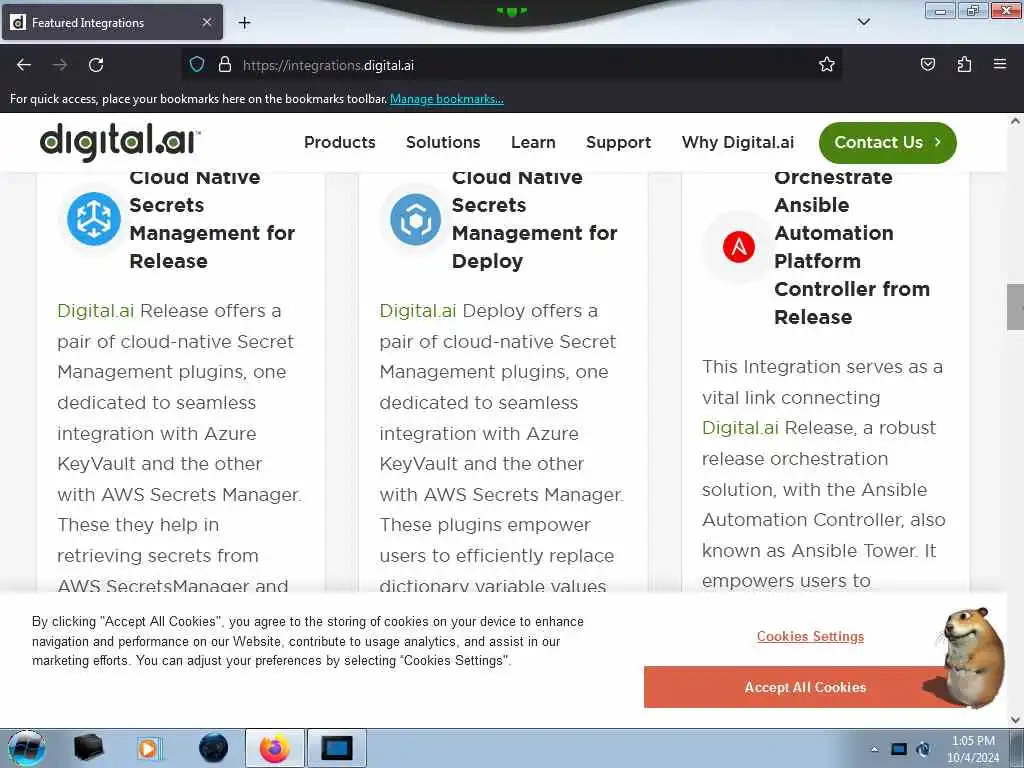Open the blue window taskbar app
This screenshot has width=1024, height=768.
tap(336, 748)
